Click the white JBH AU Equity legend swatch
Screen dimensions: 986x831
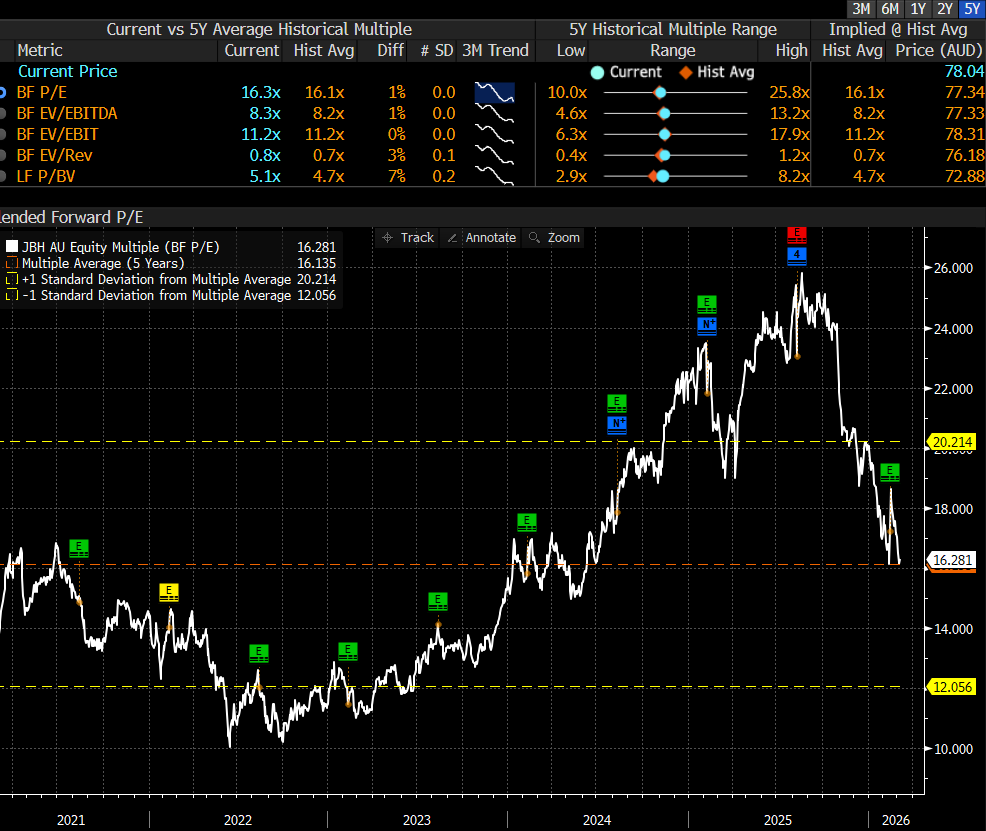click(11, 246)
